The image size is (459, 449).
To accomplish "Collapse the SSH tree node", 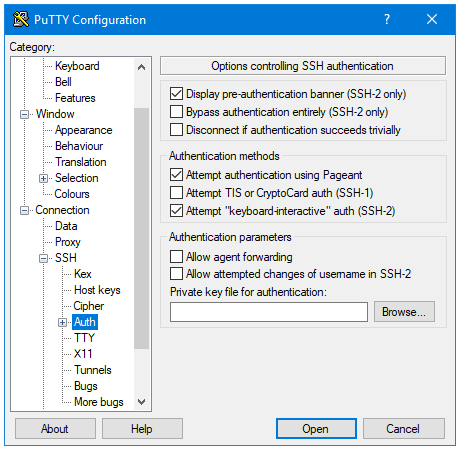I will coord(43,258).
